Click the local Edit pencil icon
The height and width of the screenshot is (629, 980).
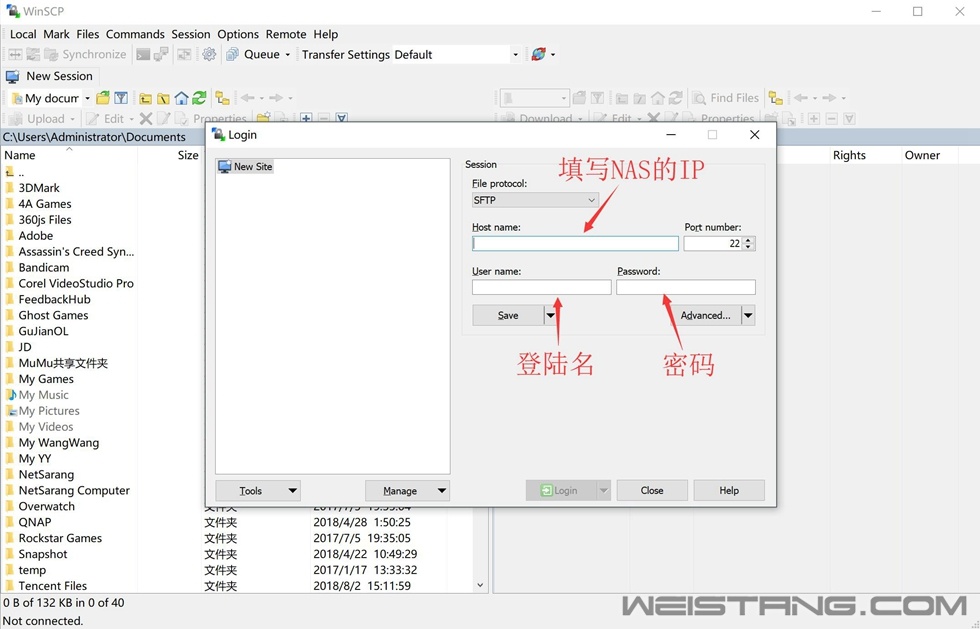(92, 118)
